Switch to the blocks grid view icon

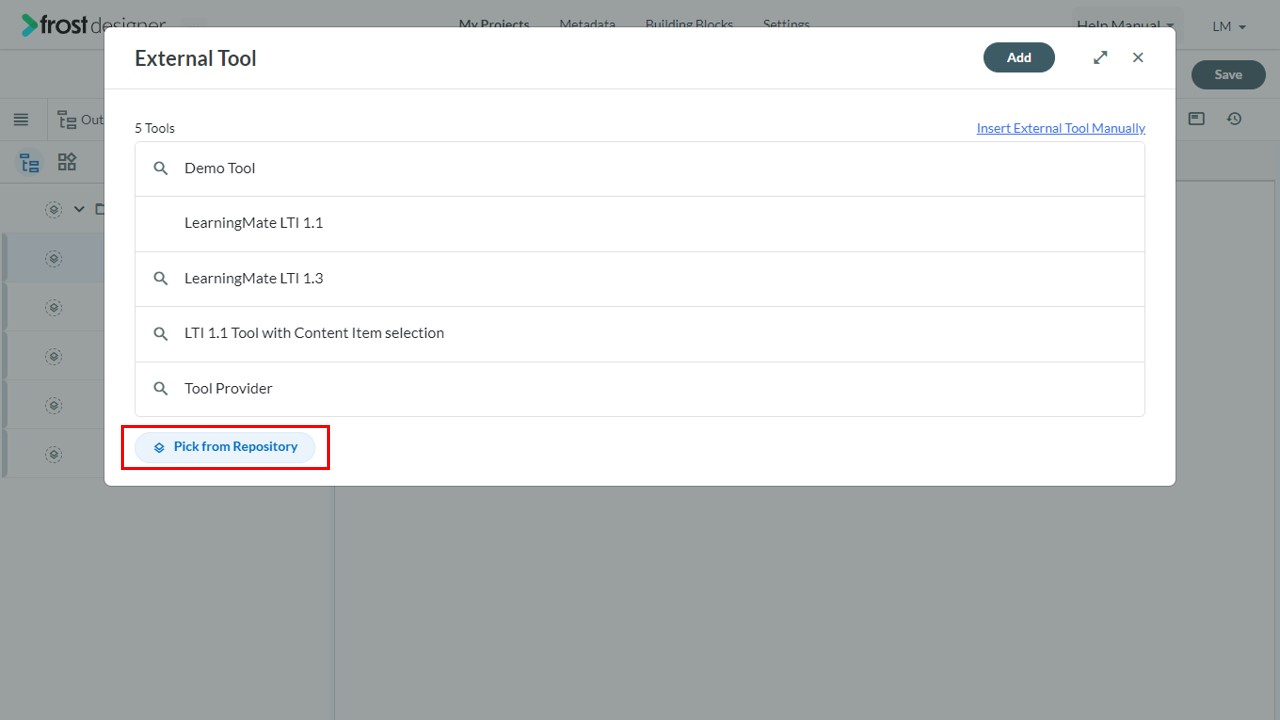(67, 162)
